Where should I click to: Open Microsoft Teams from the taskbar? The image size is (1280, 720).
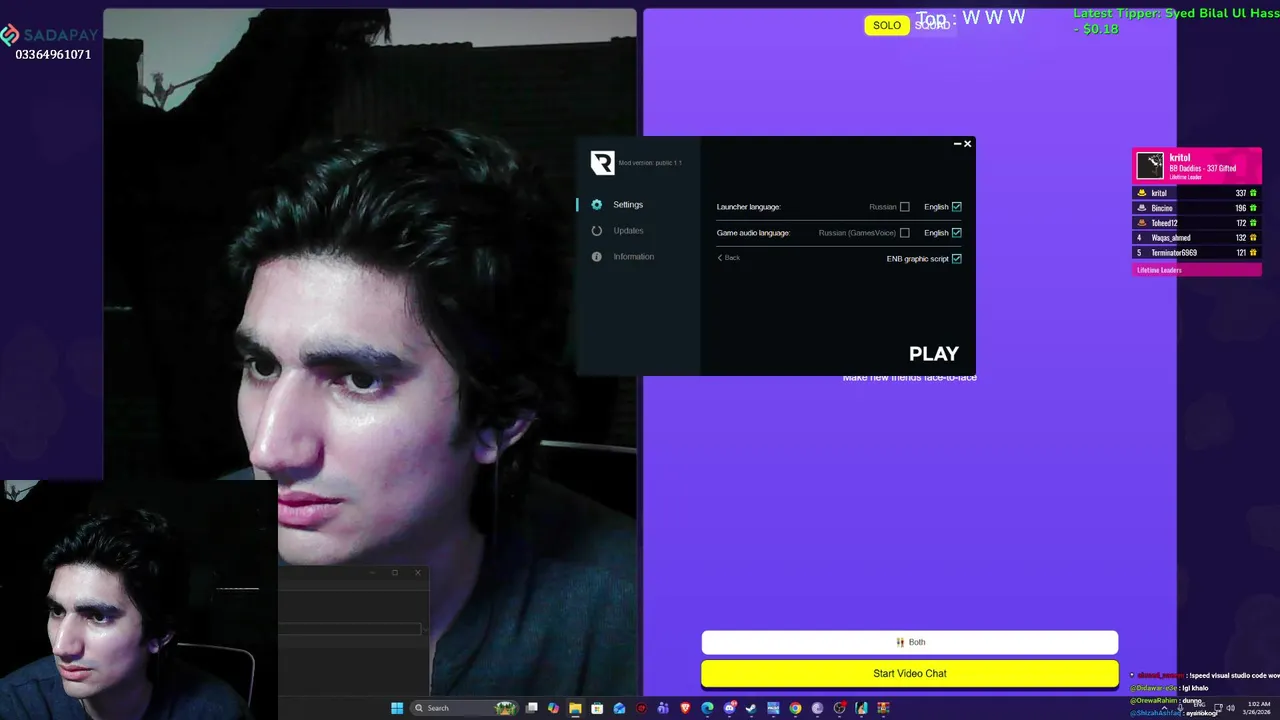[663, 708]
